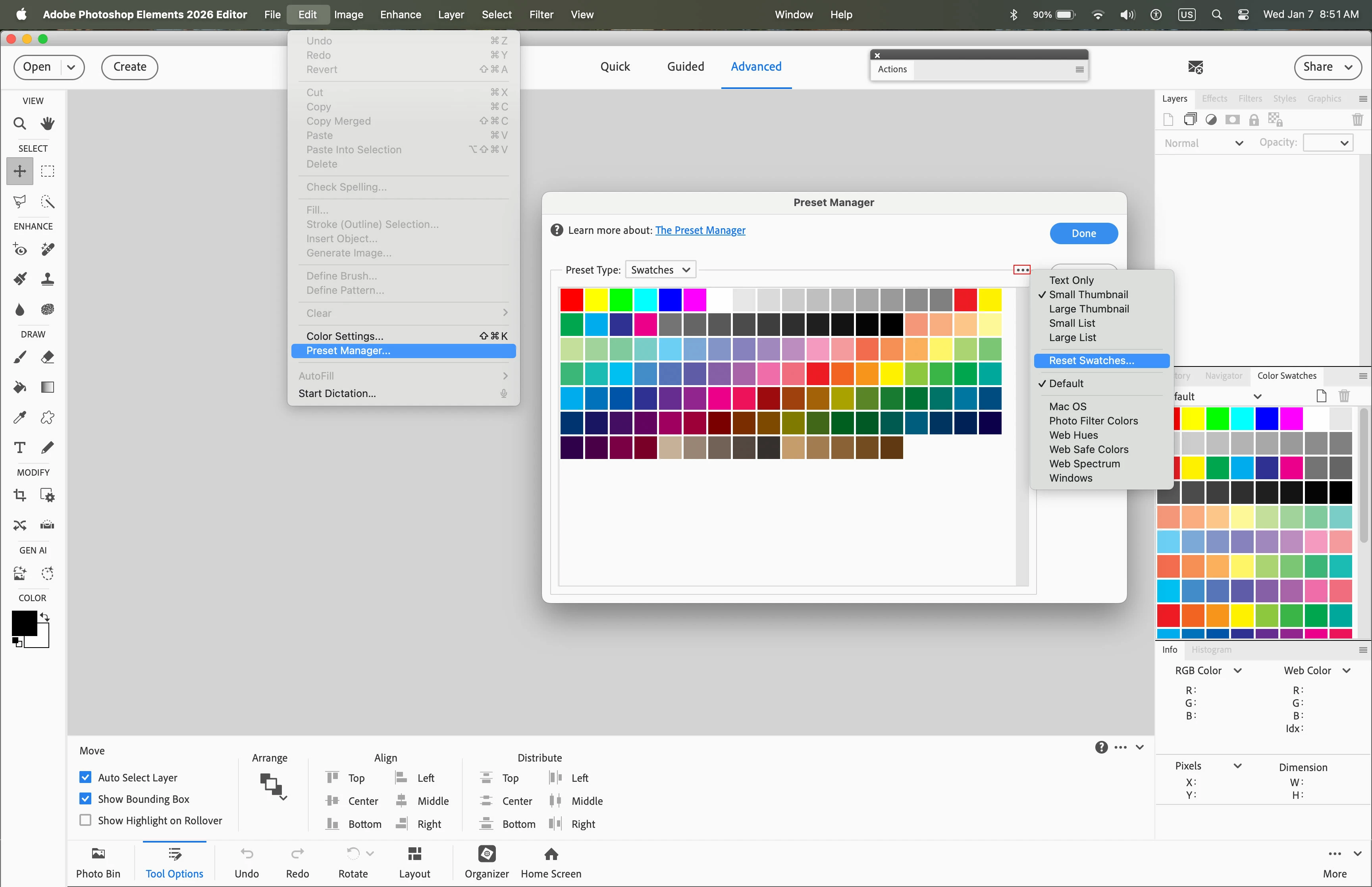
Task: Pick the Content-Aware Move tool
Action: [x=19, y=525]
